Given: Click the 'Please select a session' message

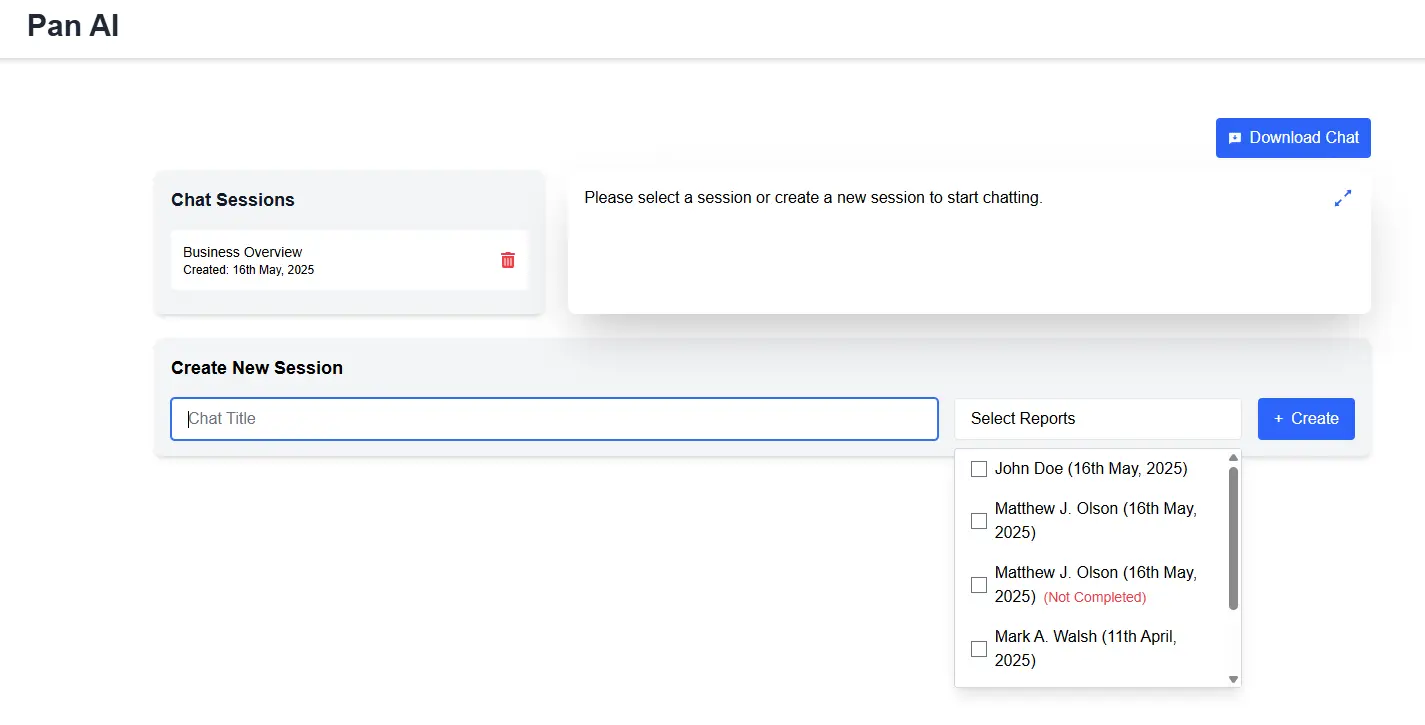Looking at the screenshot, I should [x=813, y=198].
